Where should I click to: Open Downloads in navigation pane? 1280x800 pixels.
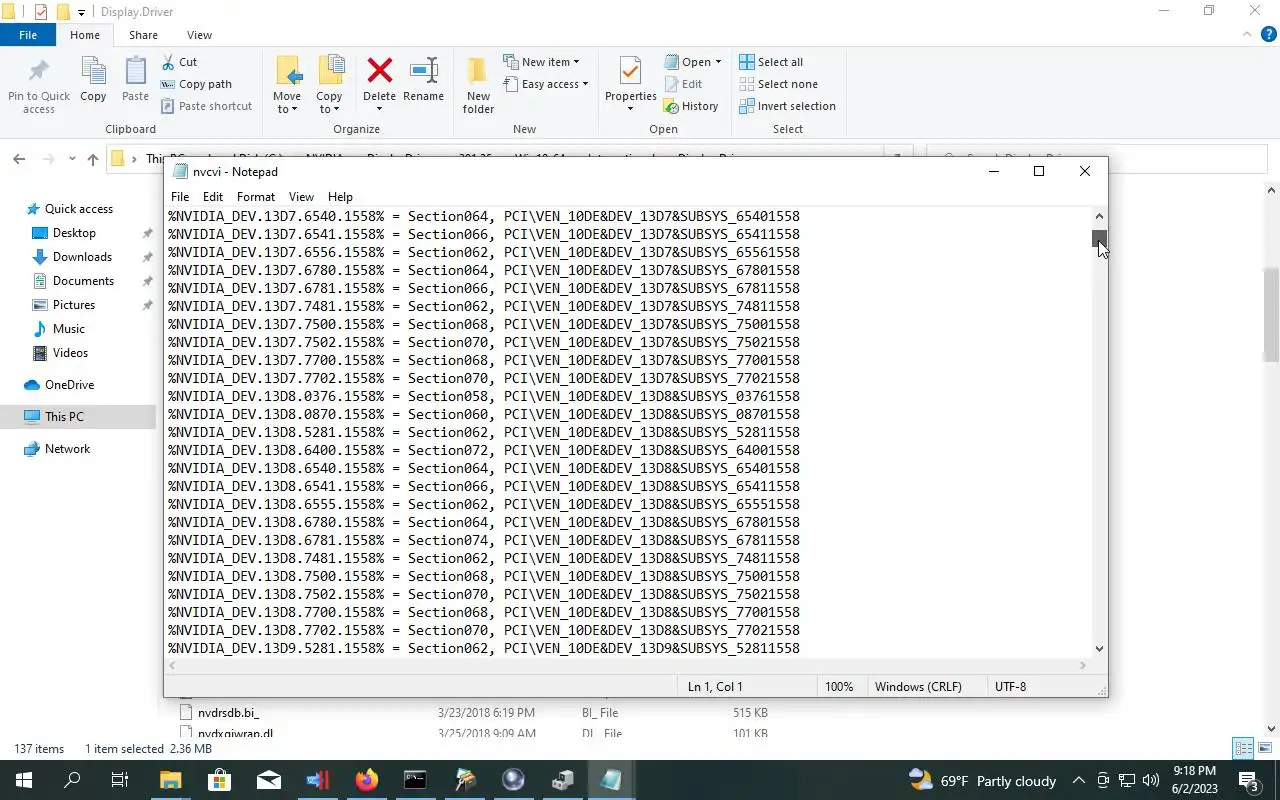[82, 257]
